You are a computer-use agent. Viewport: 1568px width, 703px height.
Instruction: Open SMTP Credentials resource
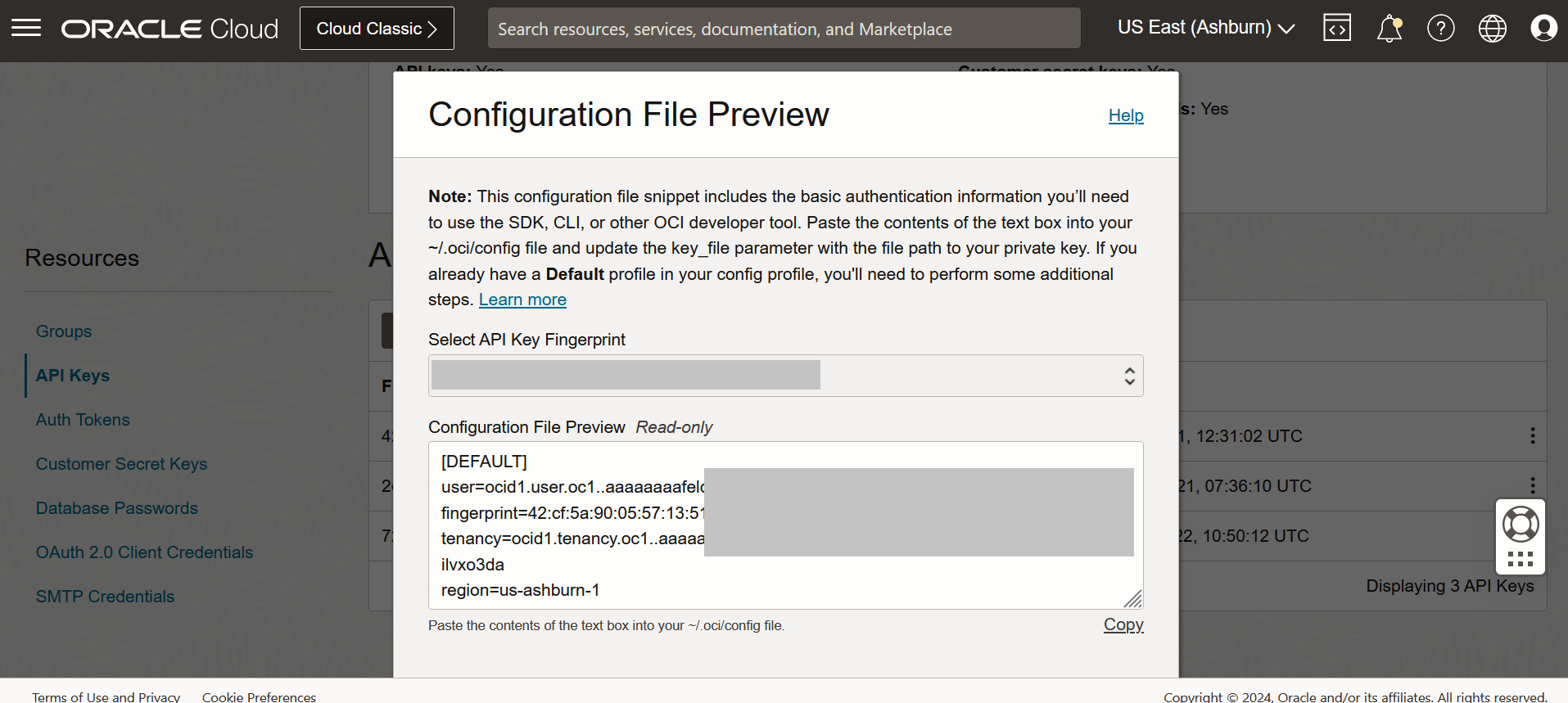(105, 597)
